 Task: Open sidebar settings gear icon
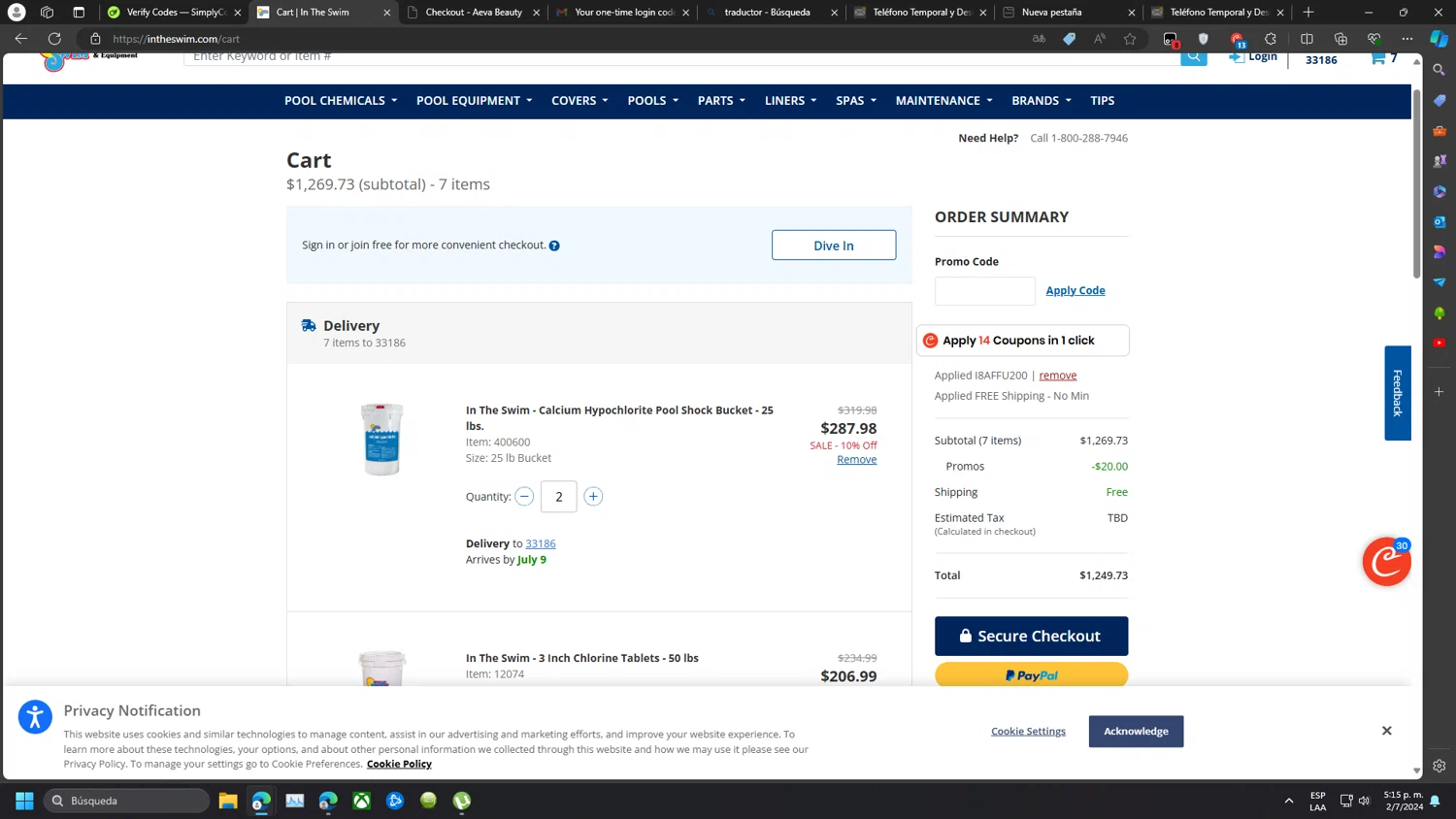pos(1439,766)
